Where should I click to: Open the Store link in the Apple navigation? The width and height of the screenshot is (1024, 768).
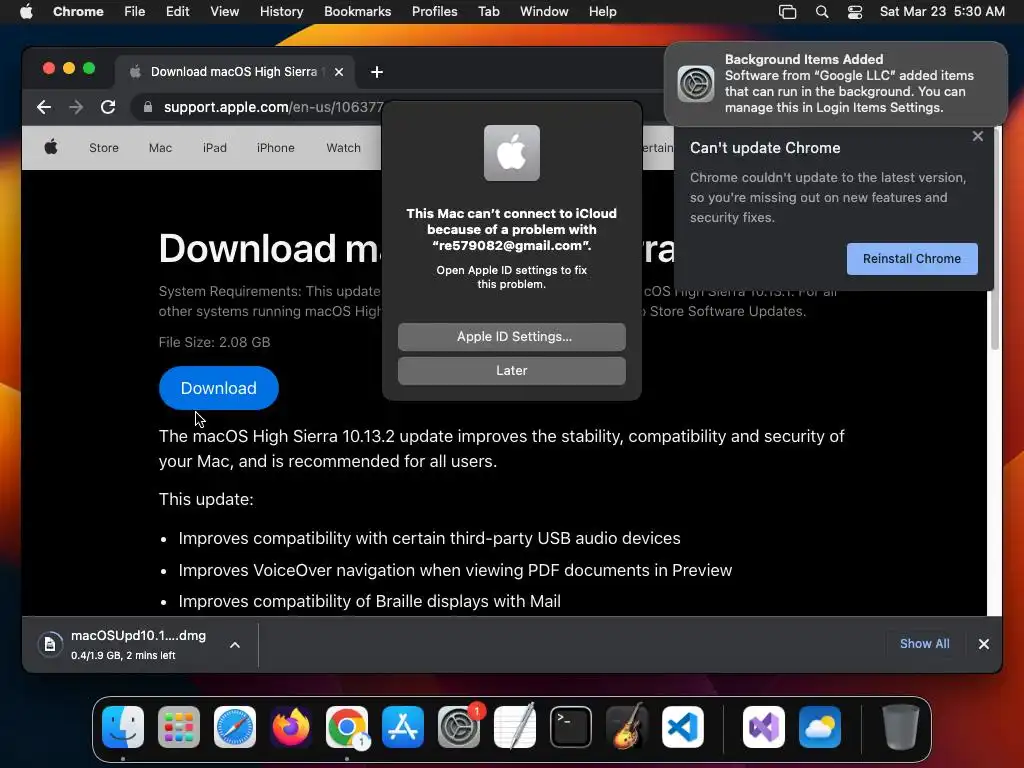click(104, 148)
